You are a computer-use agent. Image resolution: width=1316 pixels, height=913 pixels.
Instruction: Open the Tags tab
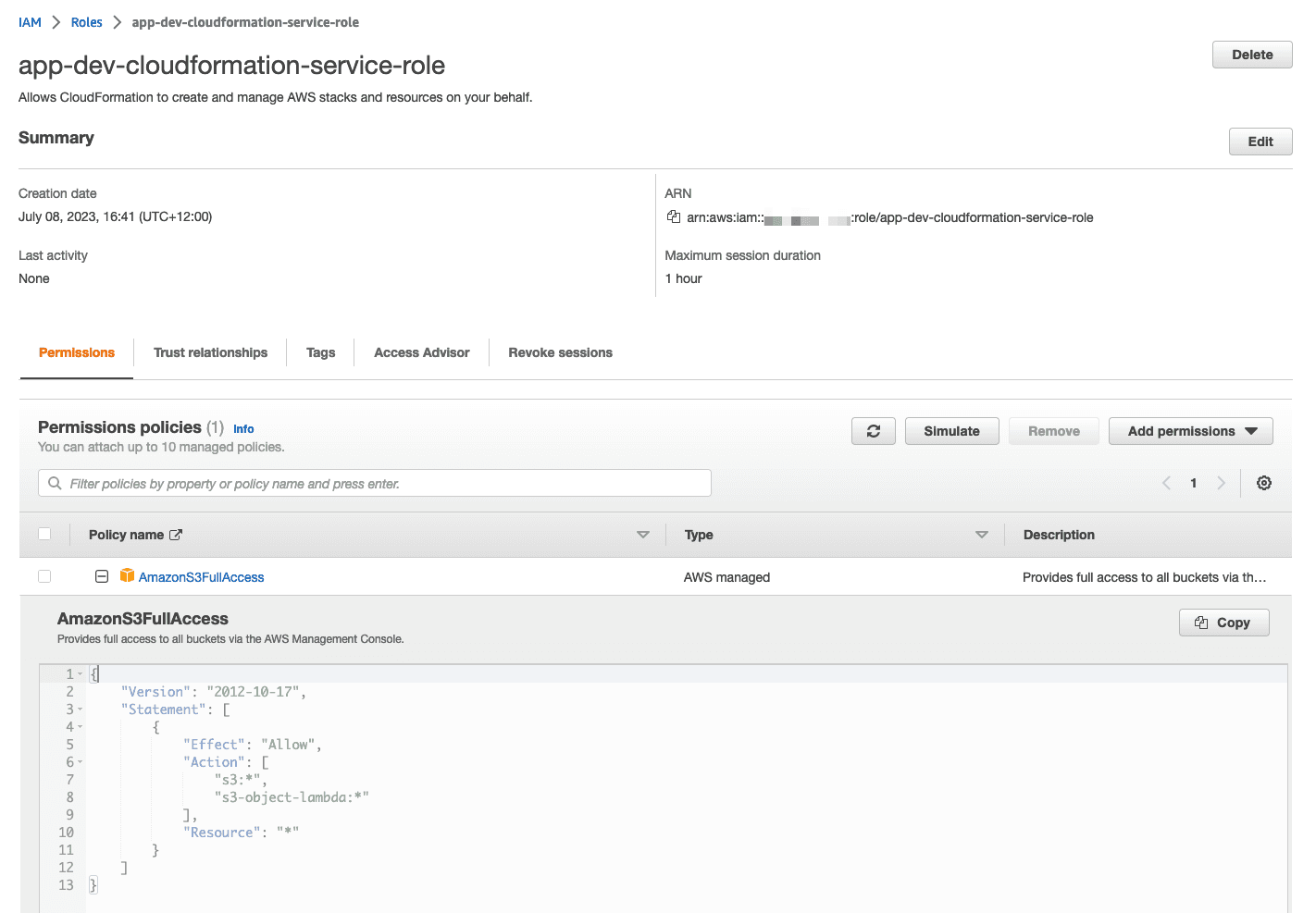(320, 352)
